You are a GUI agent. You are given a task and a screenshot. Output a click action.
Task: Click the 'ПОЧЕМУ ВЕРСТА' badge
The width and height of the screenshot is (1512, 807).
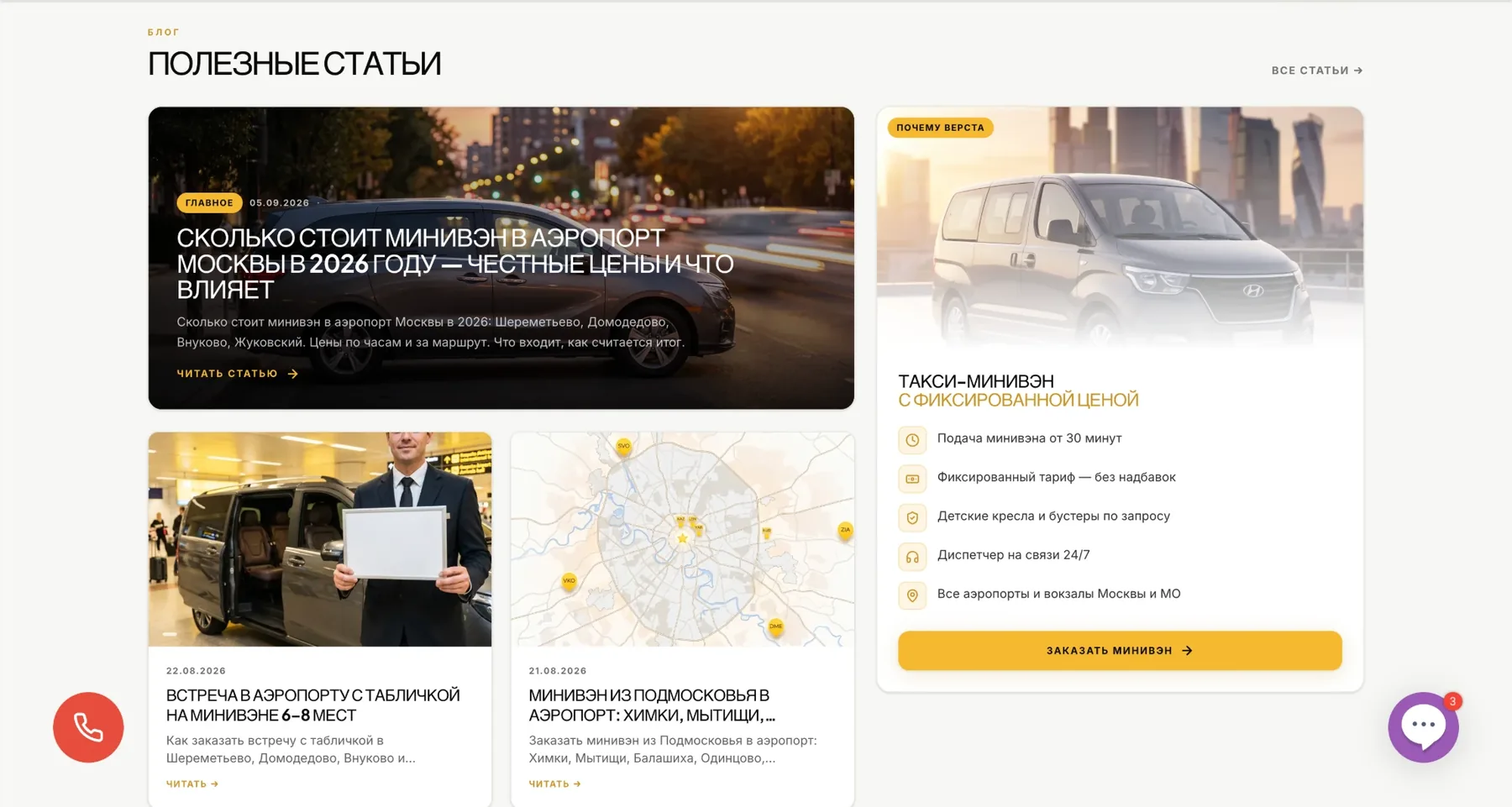pos(940,128)
